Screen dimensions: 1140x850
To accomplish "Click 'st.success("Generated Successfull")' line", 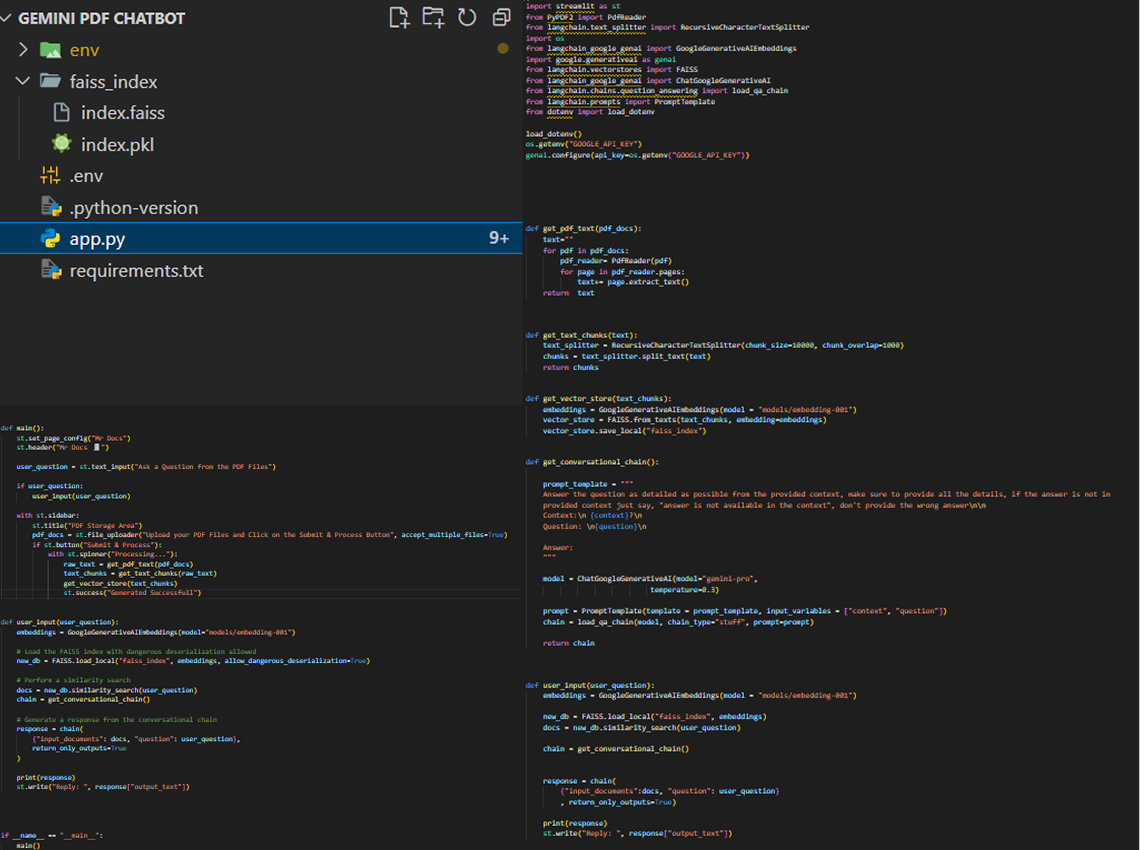I will point(132,593).
